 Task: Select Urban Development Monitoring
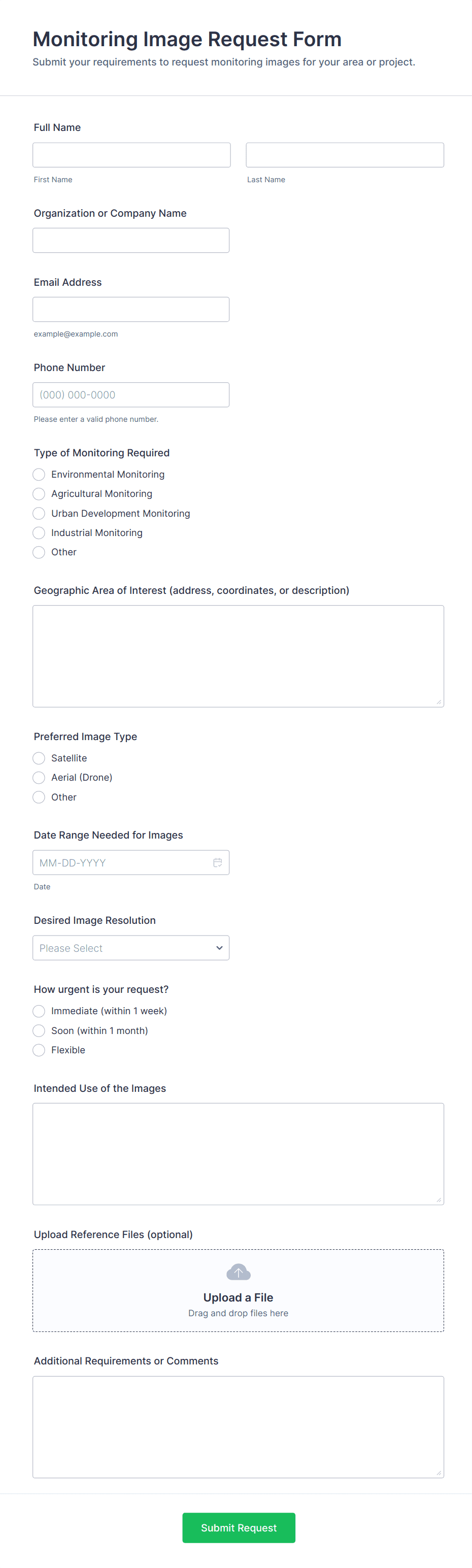[39, 513]
